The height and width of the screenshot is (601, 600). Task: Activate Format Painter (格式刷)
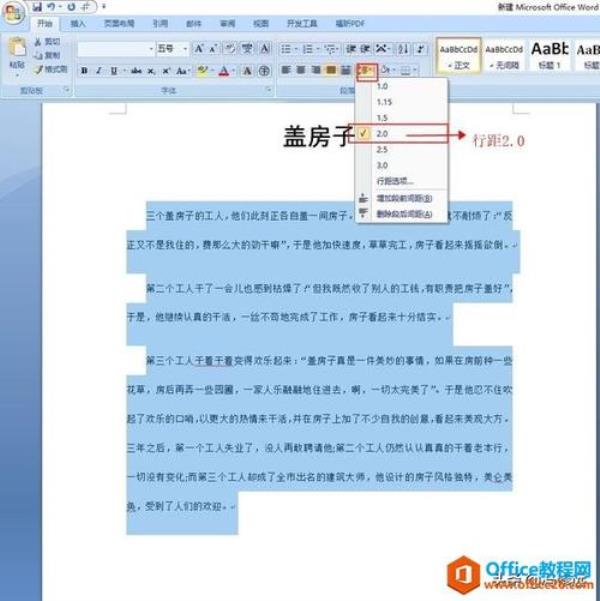[51, 69]
